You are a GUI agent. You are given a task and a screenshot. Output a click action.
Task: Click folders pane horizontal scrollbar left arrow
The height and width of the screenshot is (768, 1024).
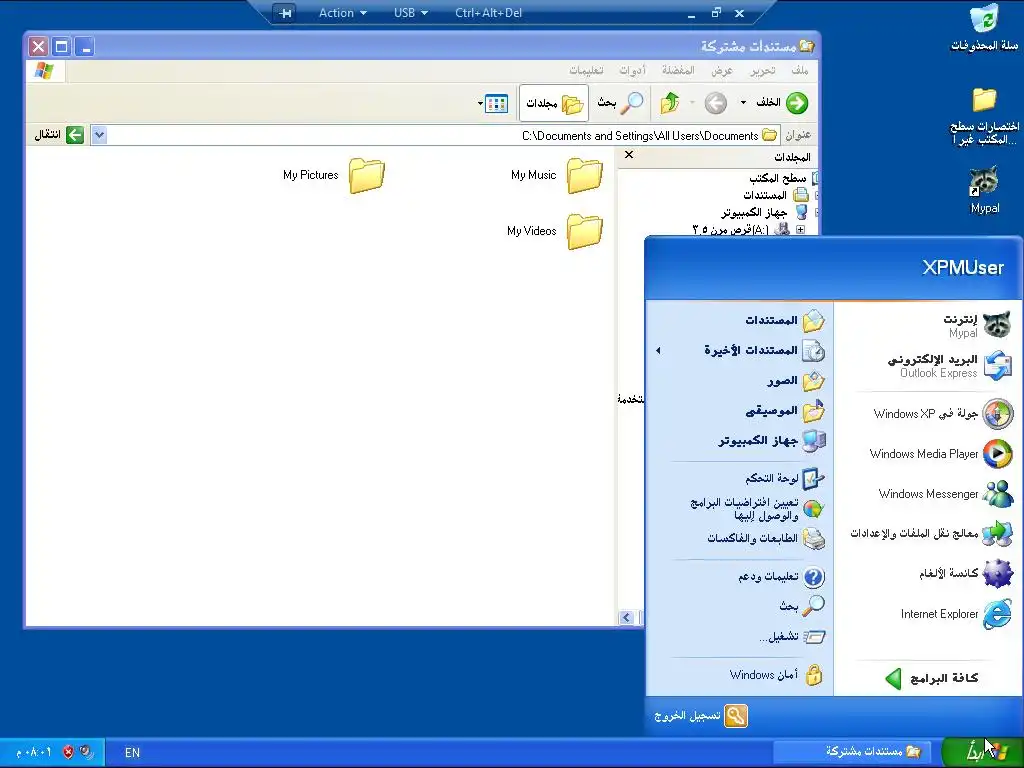[x=626, y=617]
